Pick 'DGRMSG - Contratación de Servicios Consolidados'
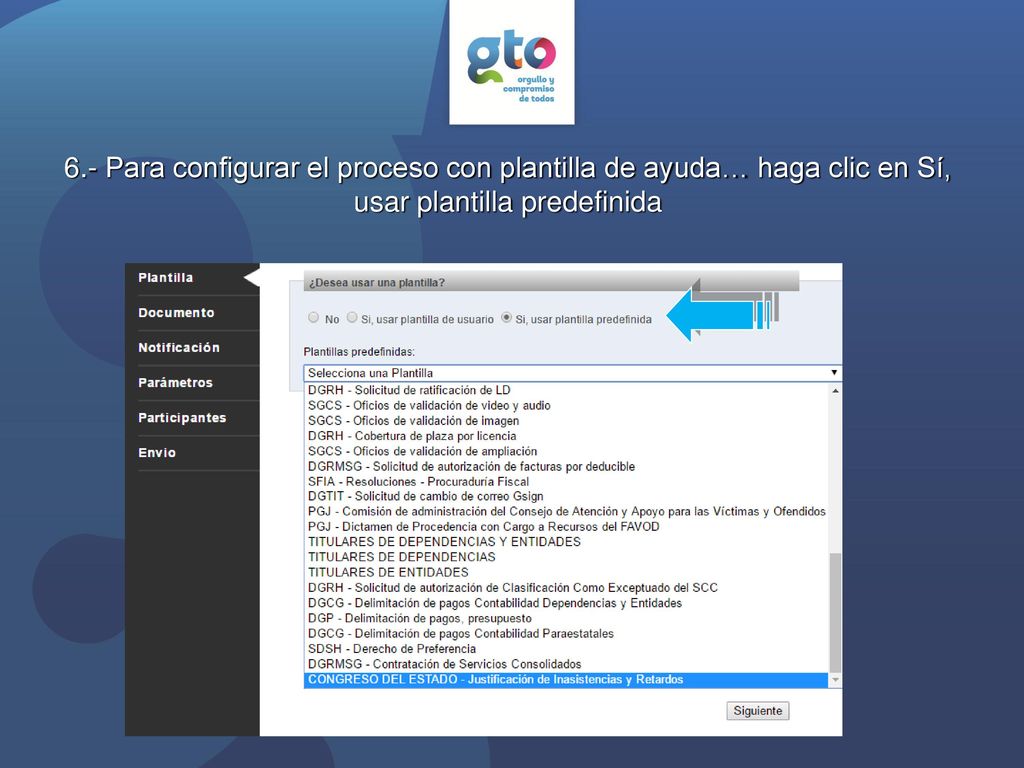The width and height of the screenshot is (1024, 768). 566,664
